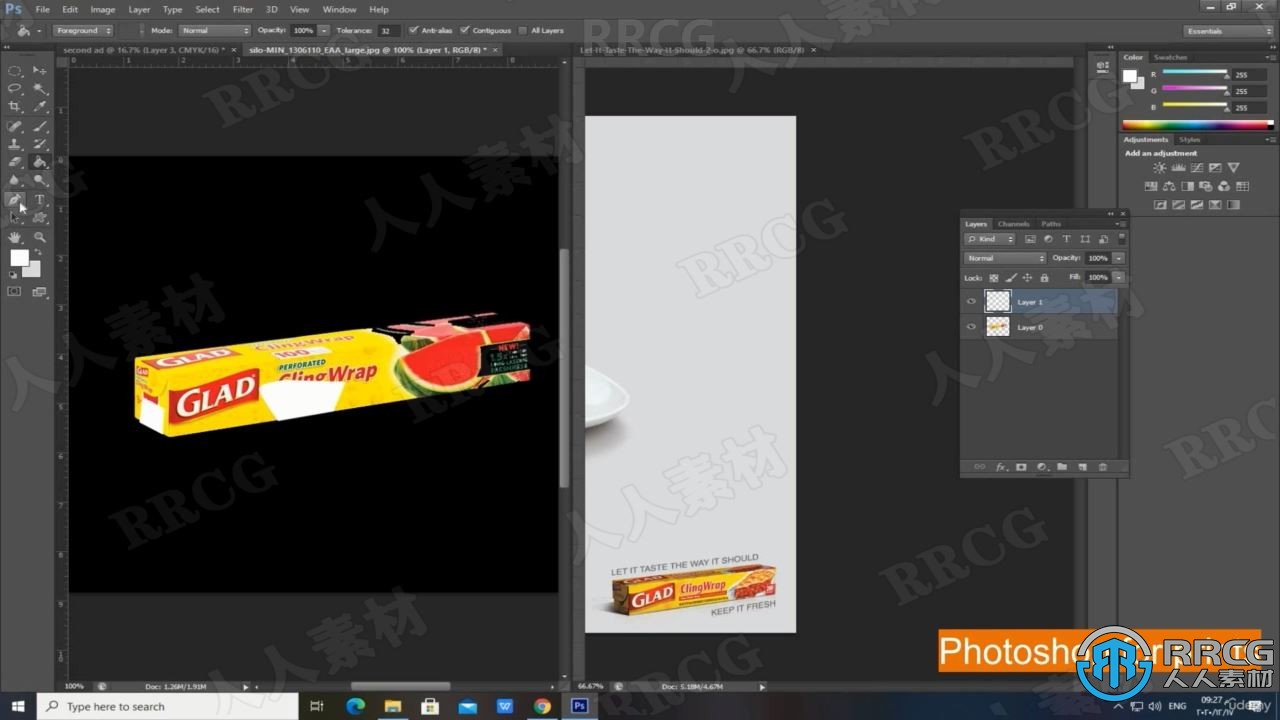This screenshot has height=720, width=1280.
Task: Switch to the Channels tab
Action: coord(1013,224)
